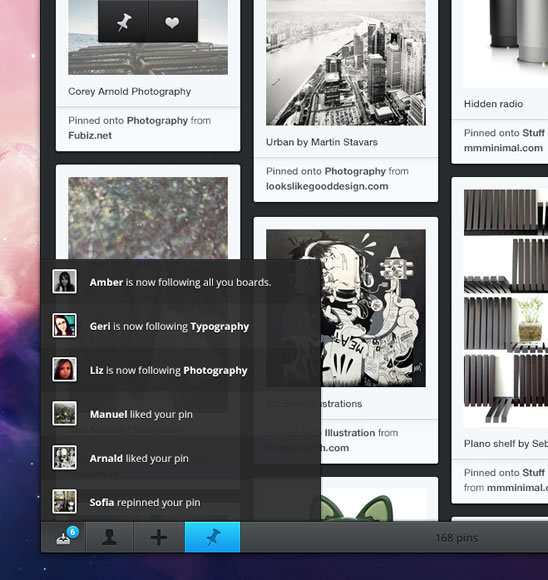Screen dimensions: 548x580
Task: Open 'Amber is now following' notification text
Action: click(x=180, y=282)
